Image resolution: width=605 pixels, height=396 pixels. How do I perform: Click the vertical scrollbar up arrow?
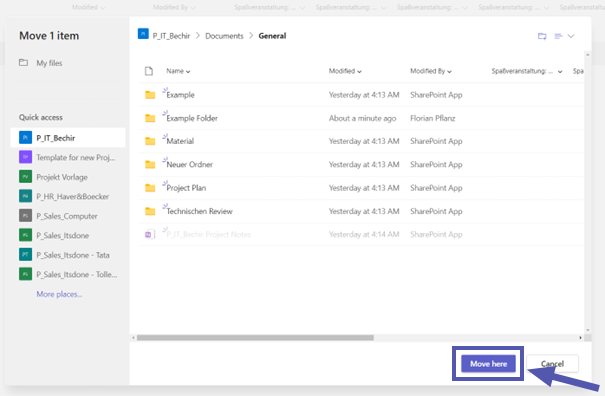(x=588, y=55)
